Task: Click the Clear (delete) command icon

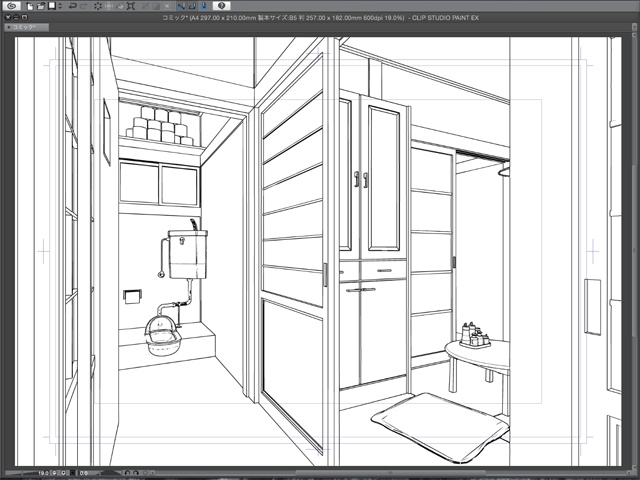Action: (98, 6)
